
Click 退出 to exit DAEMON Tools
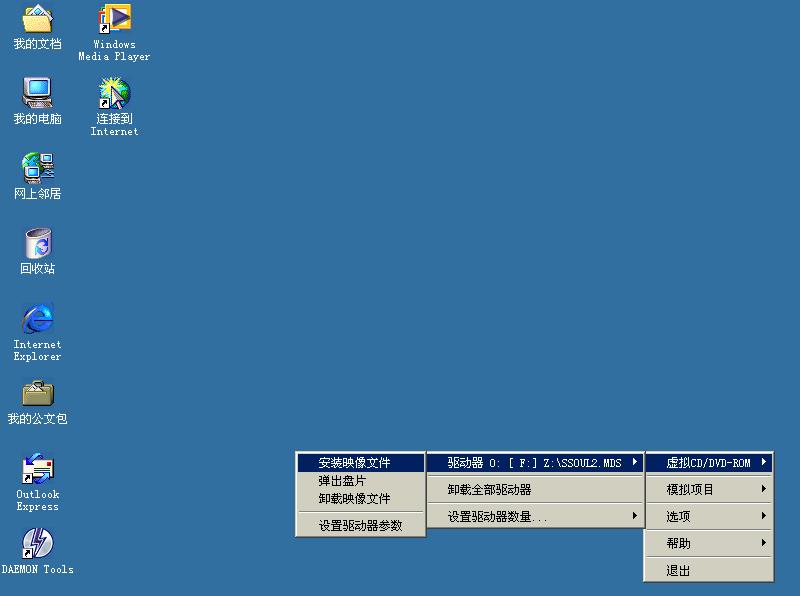(x=709, y=570)
